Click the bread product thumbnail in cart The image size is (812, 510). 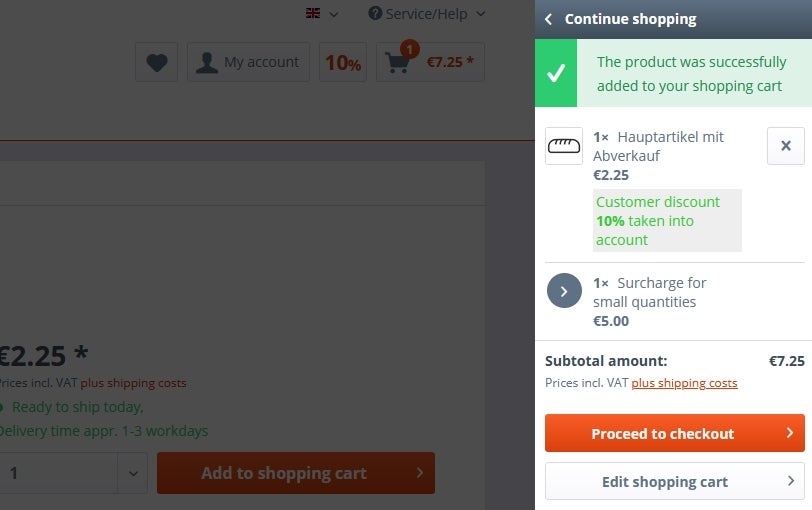pos(563,146)
